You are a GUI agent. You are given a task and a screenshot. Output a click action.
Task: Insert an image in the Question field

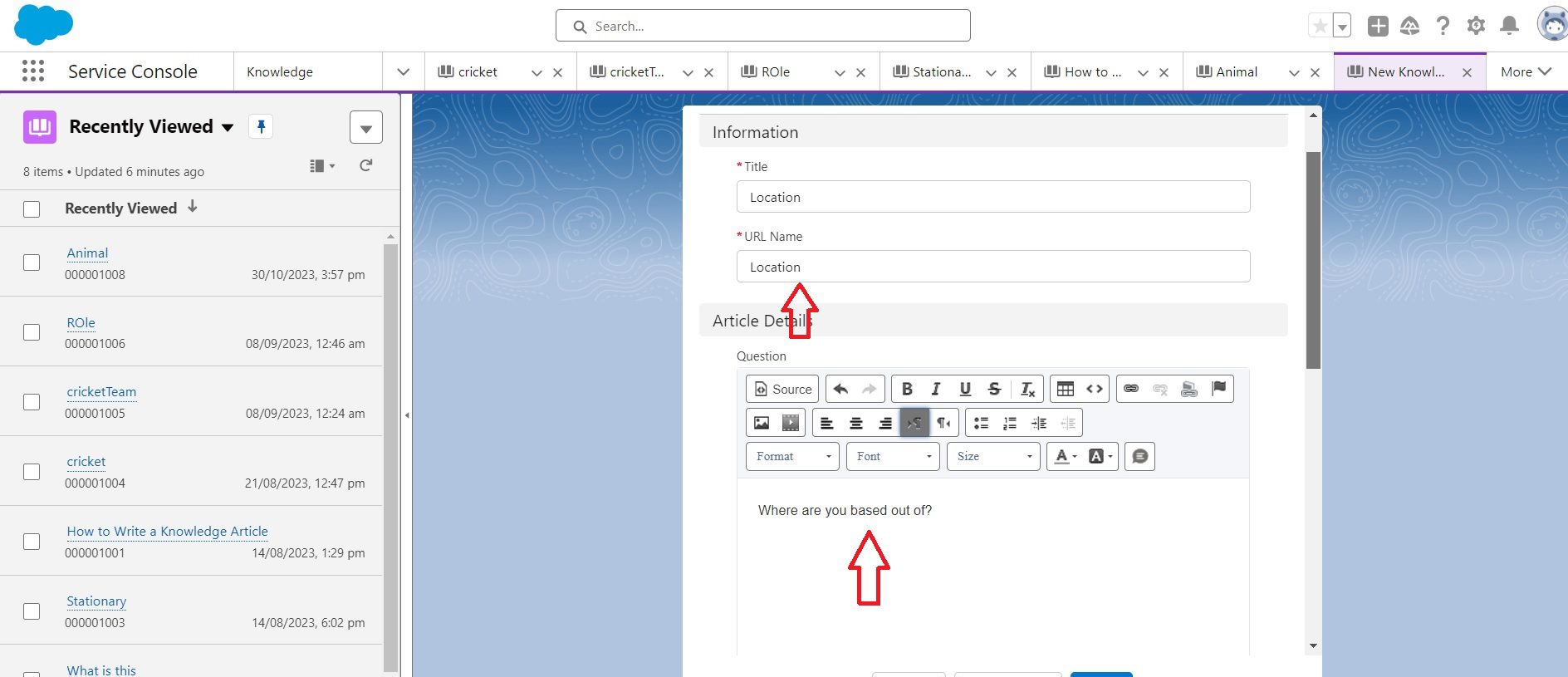coord(761,423)
